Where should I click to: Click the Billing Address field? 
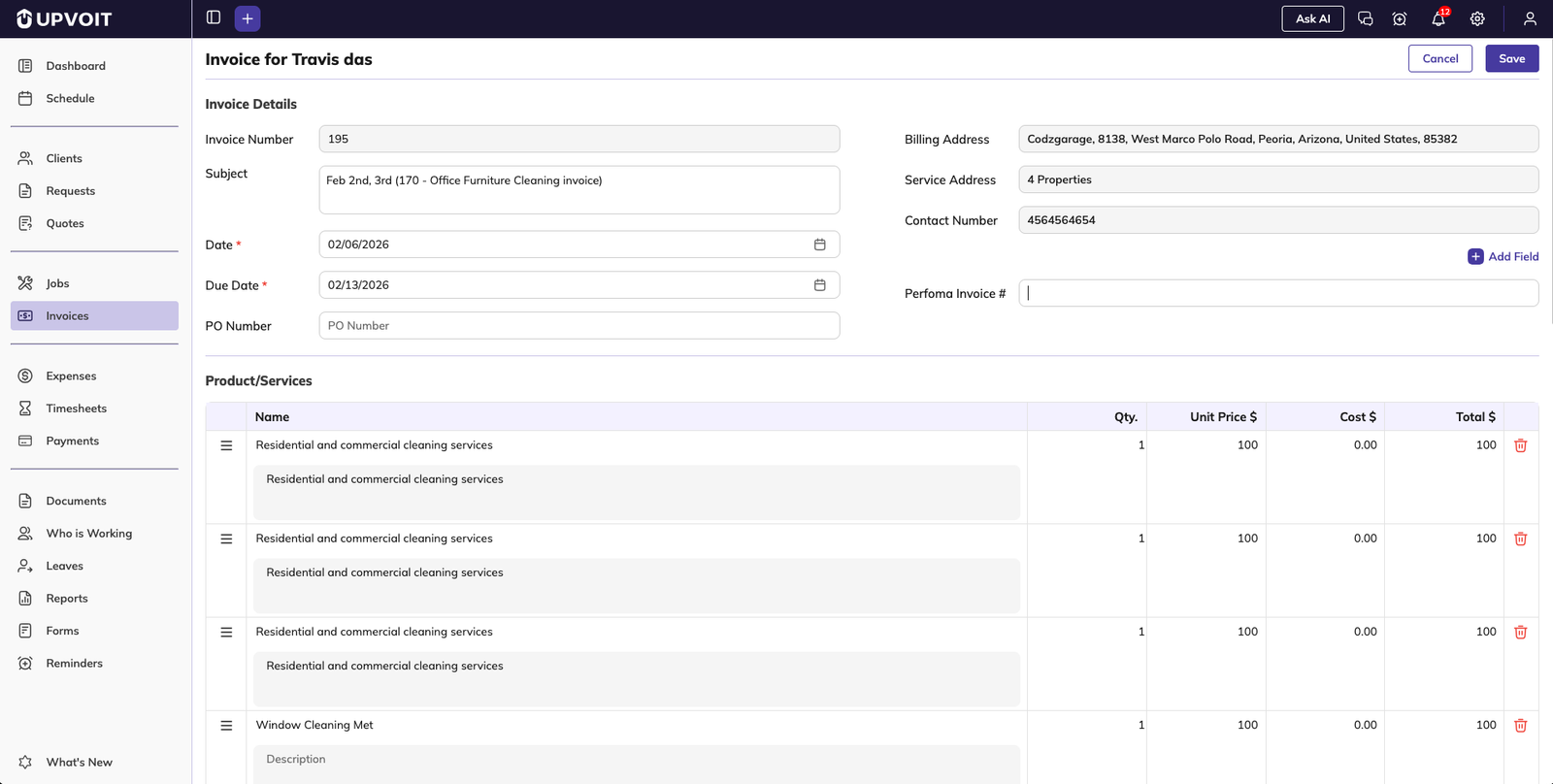click(1278, 139)
